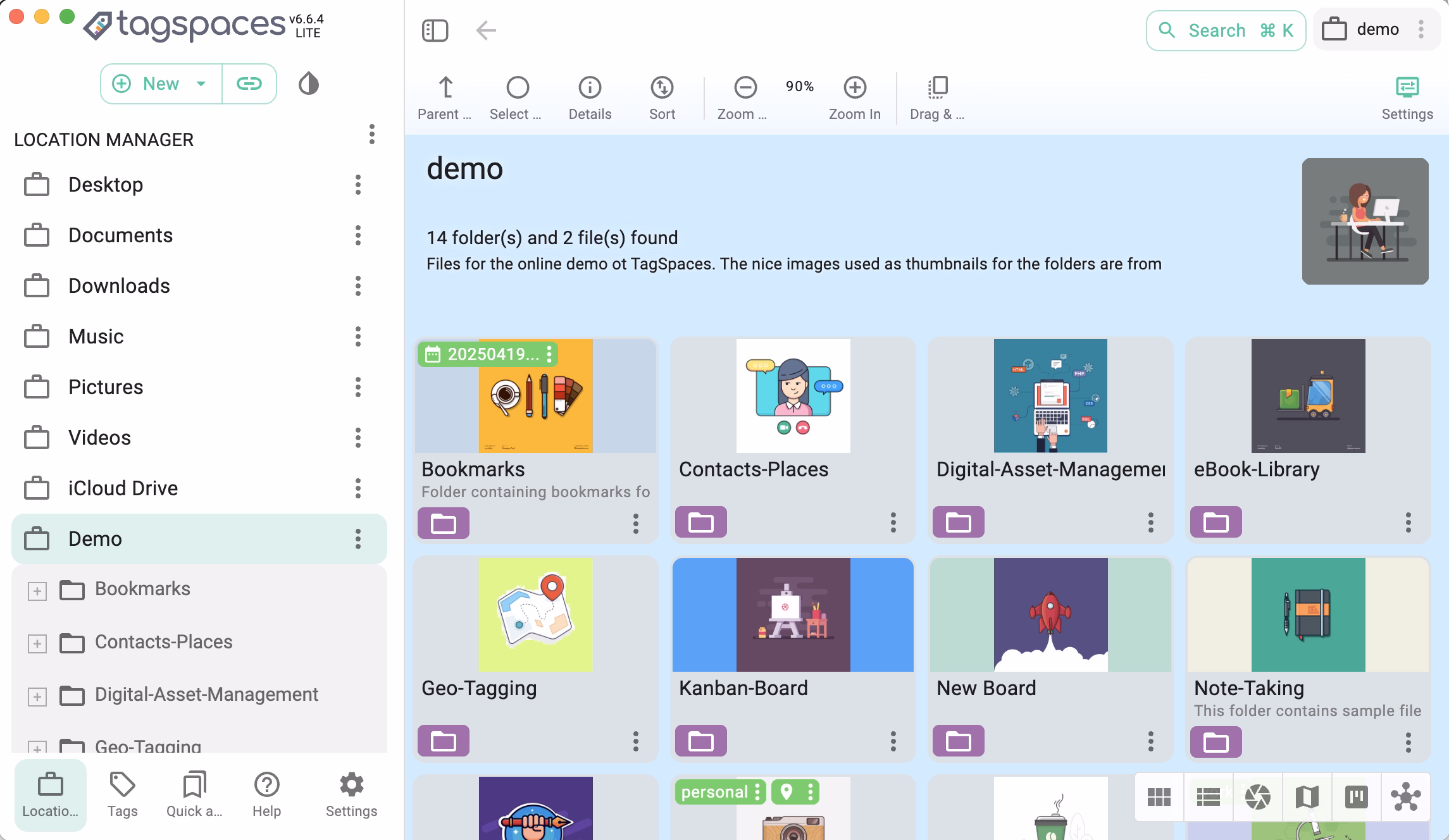Toggle the sidebar panel visibility
Image resolution: width=1449 pixels, height=840 pixels.
435,30
